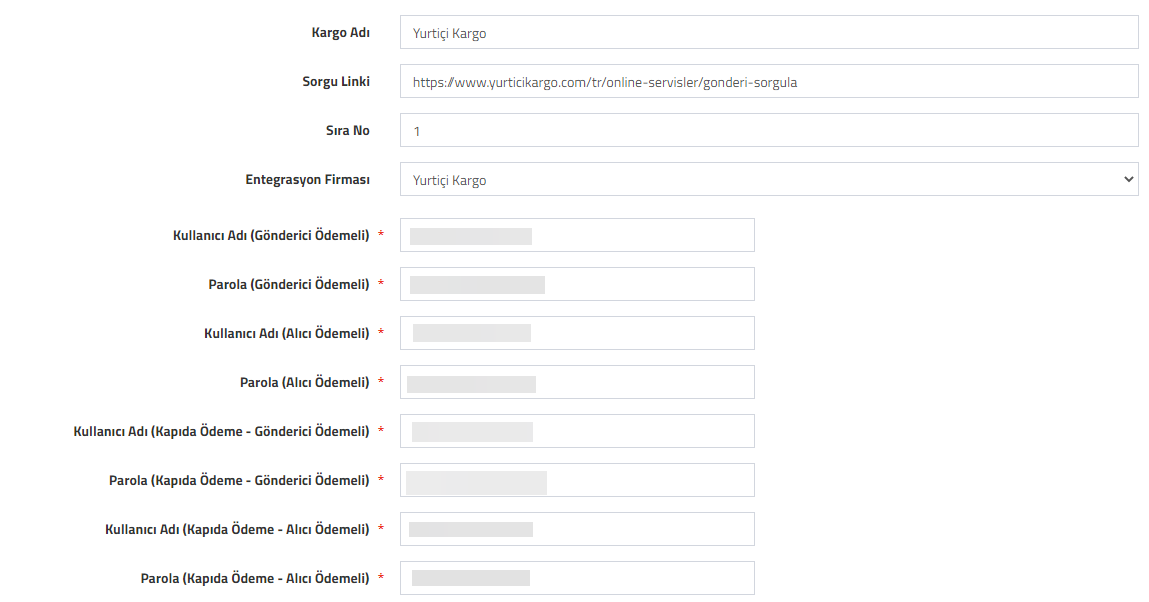Screen dimensions: 1149x602
Task: Click the 'Entegrasyon Firması' label
Action: pos(308,180)
